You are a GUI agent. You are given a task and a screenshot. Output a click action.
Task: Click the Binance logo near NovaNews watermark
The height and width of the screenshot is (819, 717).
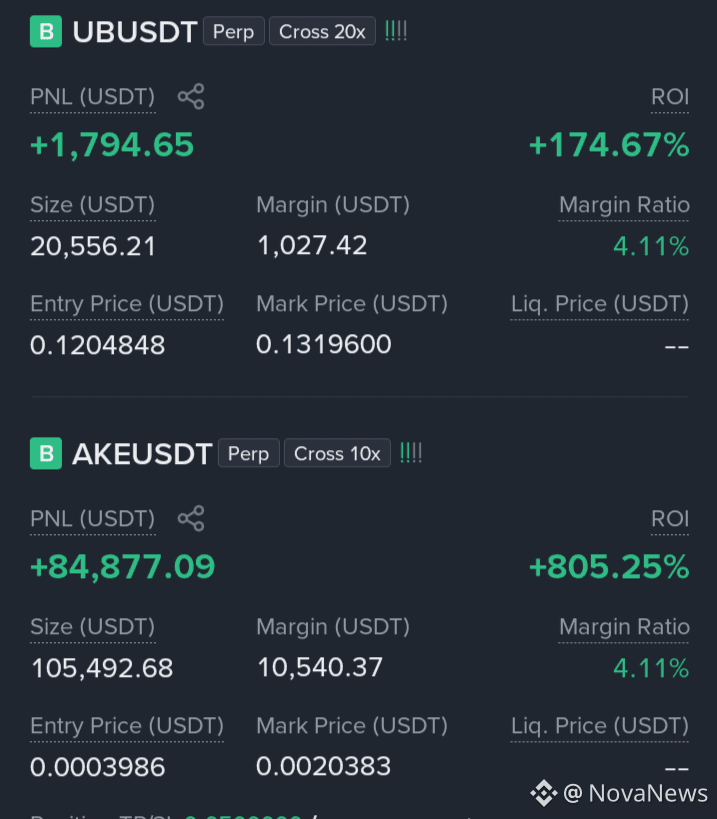tap(544, 793)
